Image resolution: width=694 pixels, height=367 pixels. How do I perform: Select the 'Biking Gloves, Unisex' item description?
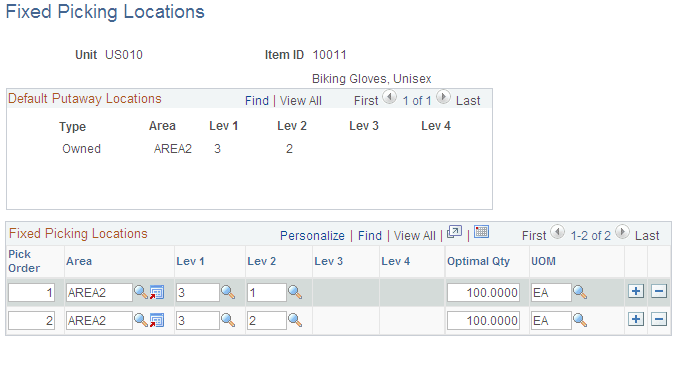coord(371,79)
